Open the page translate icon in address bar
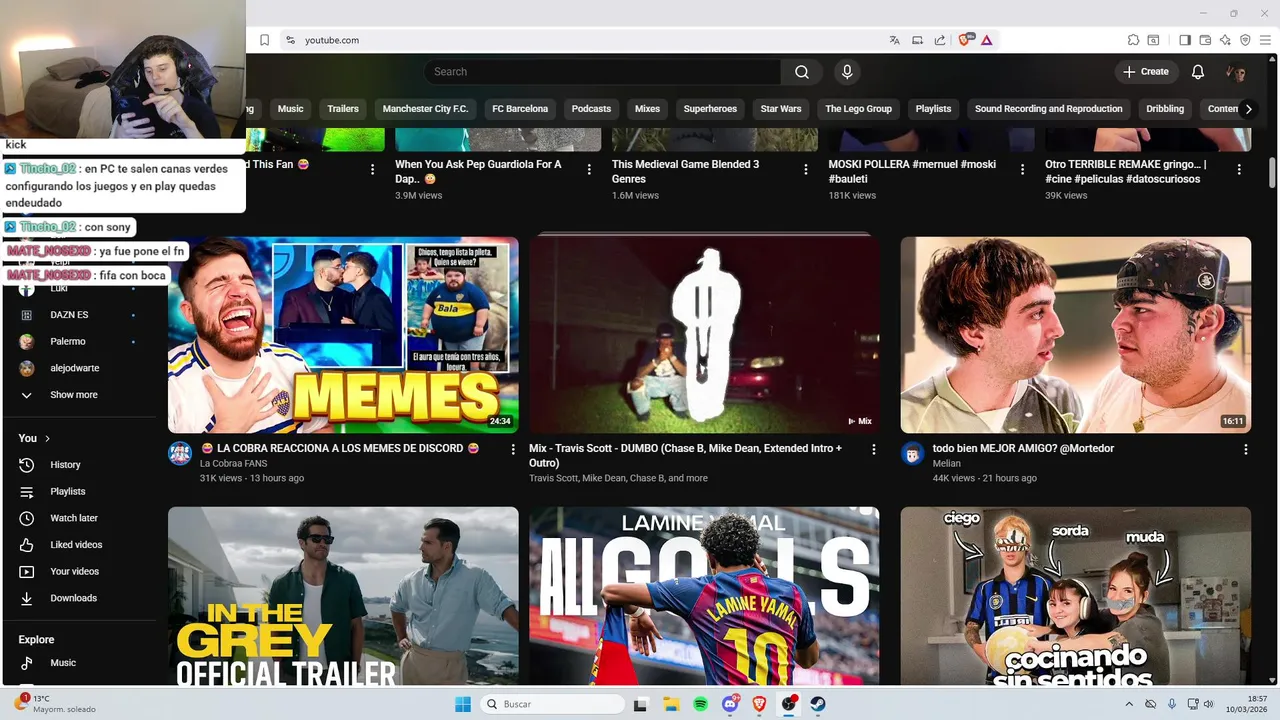This screenshot has height=720, width=1280. [895, 40]
